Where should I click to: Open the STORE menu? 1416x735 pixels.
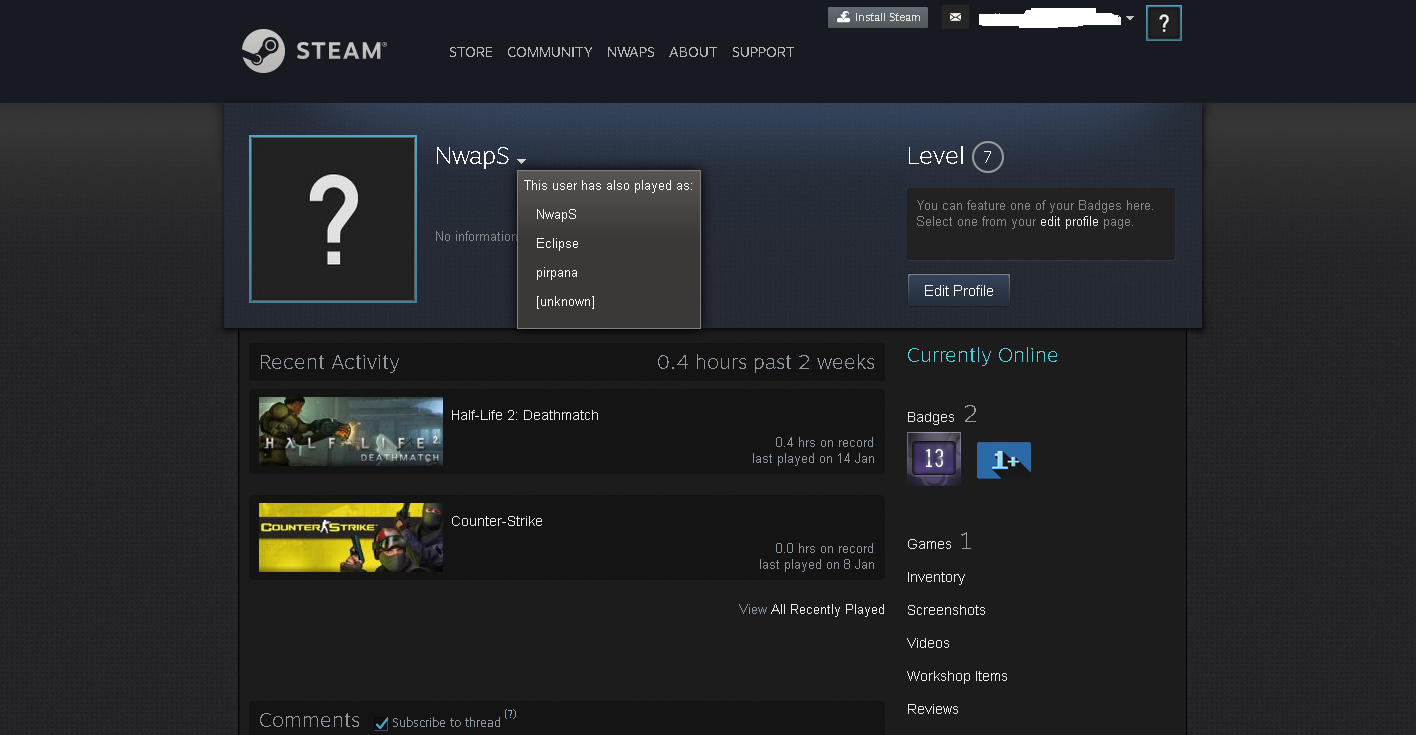point(471,52)
